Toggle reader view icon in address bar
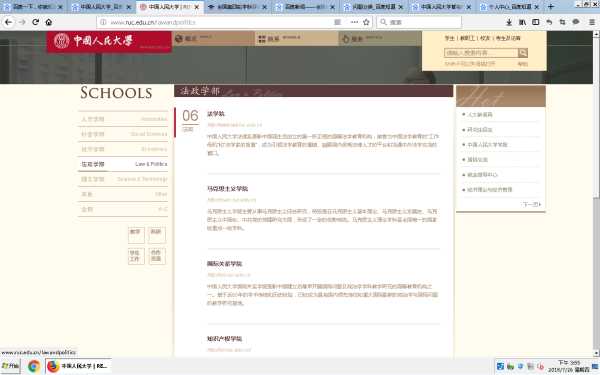 pyautogui.click(x=338, y=22)
